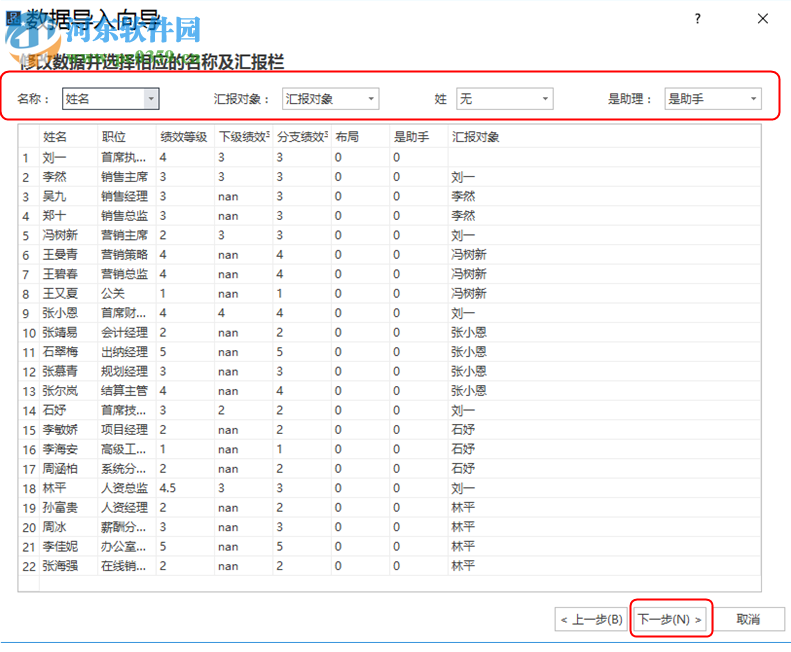Viewport: 791px width, 652px height.
Task: Select the 是助手 column header
Action: [419, 137]
